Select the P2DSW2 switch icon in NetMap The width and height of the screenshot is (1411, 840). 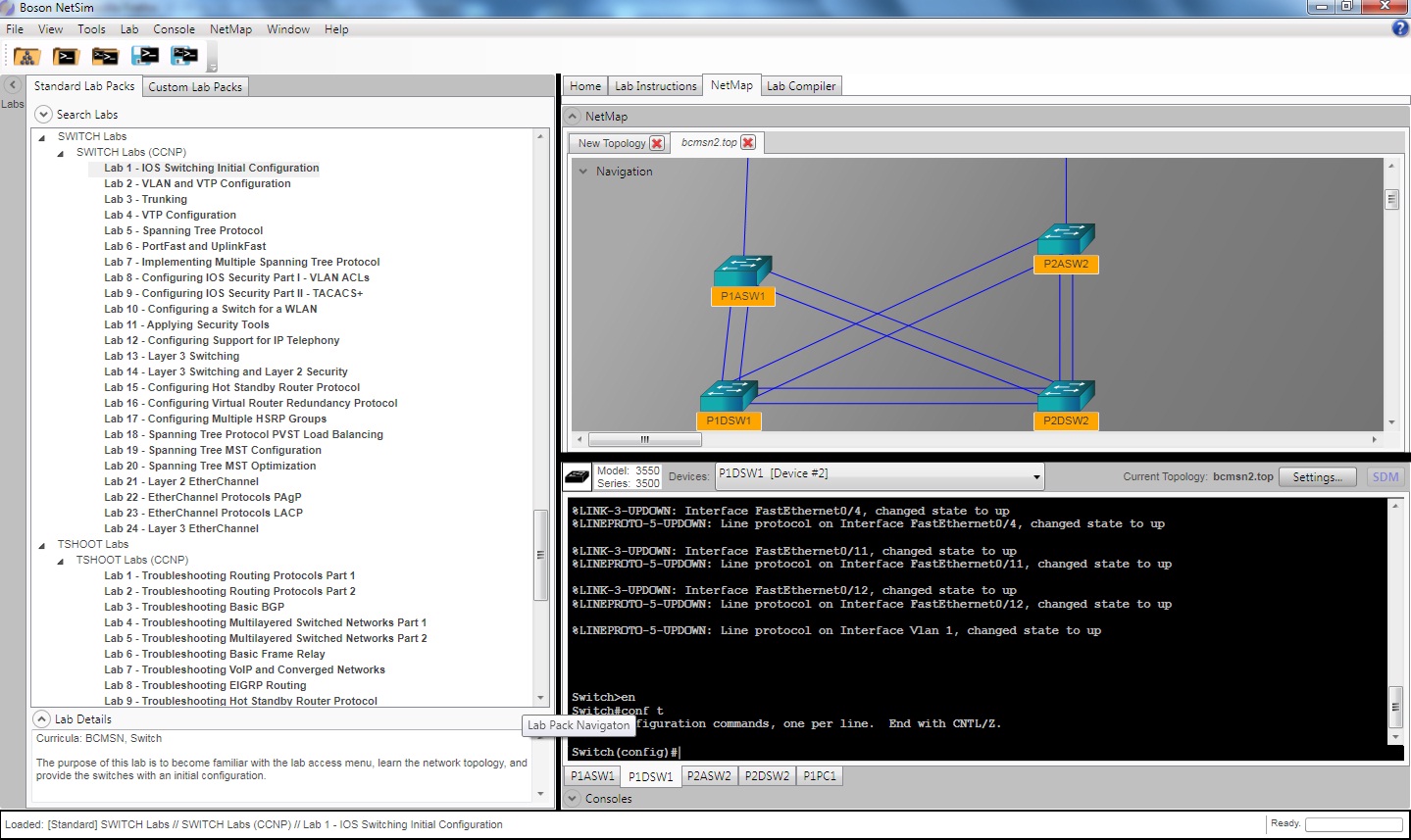(1066, 396)
